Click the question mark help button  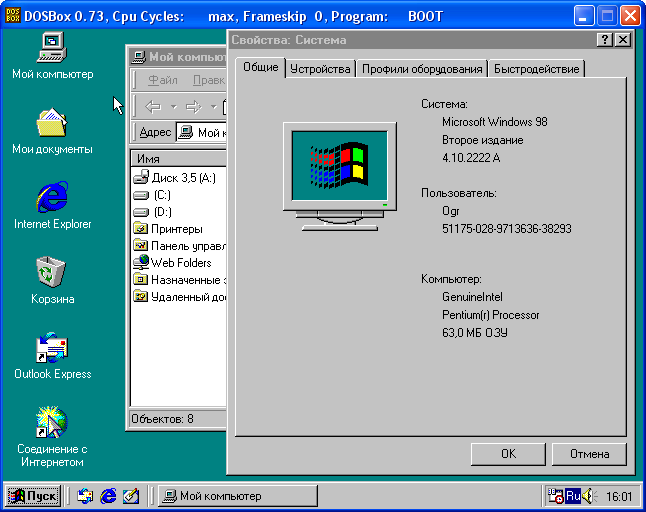tap(604, 40)
